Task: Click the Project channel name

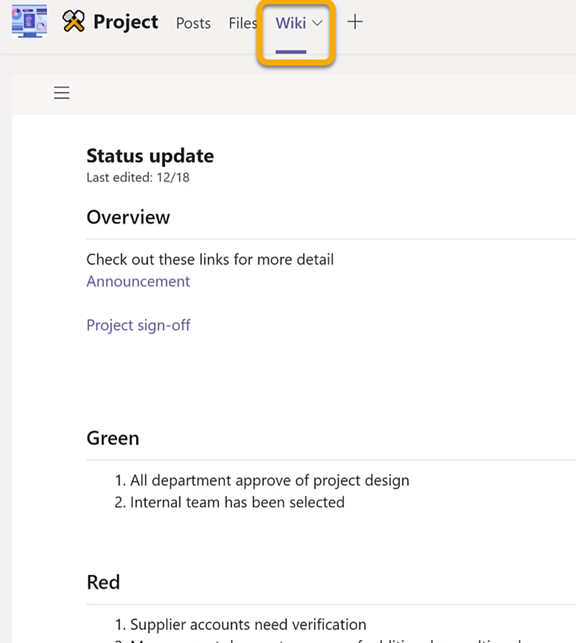Action: coord(125,22)
